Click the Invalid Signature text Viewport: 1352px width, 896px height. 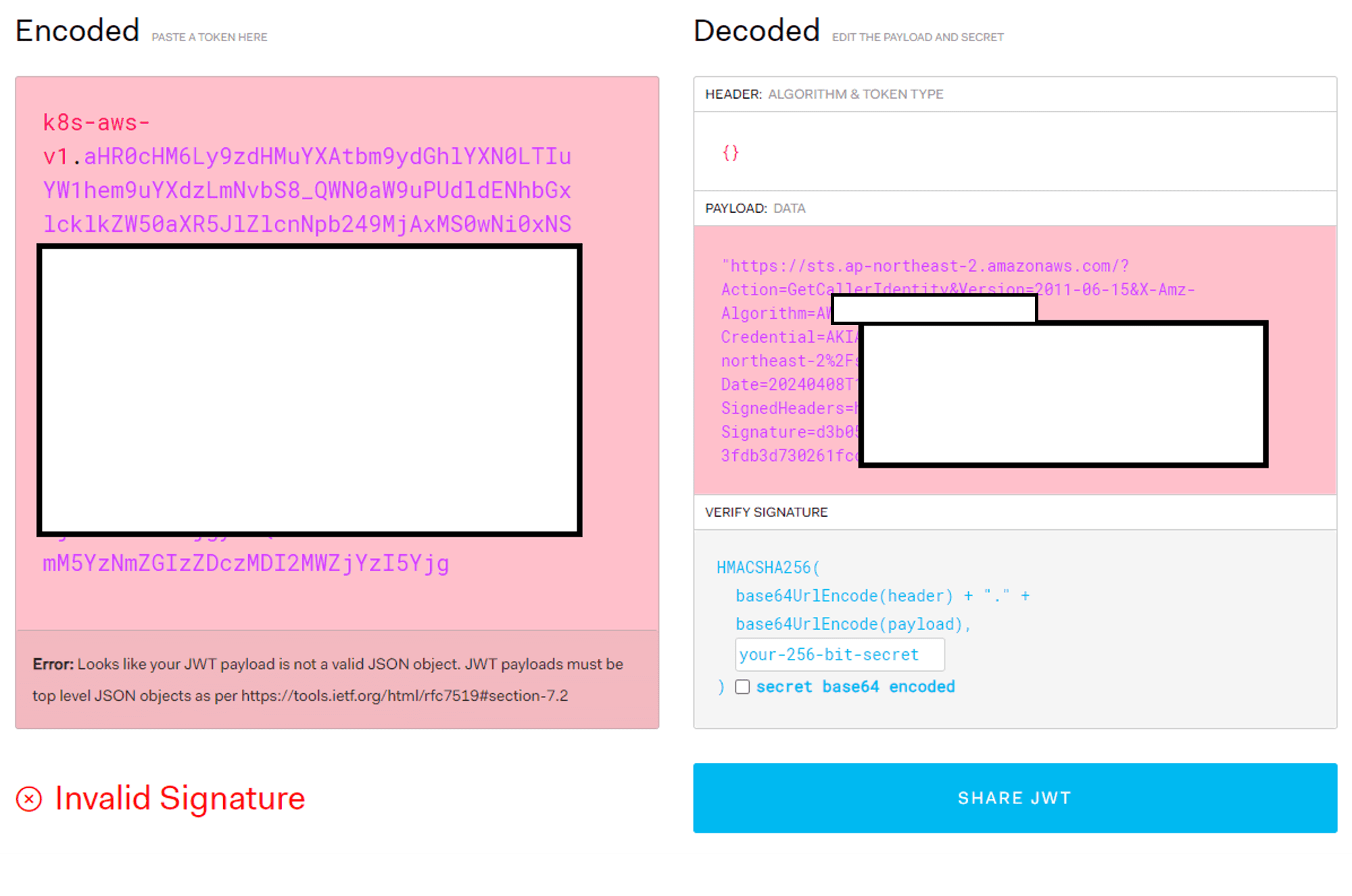coord(180,799)
